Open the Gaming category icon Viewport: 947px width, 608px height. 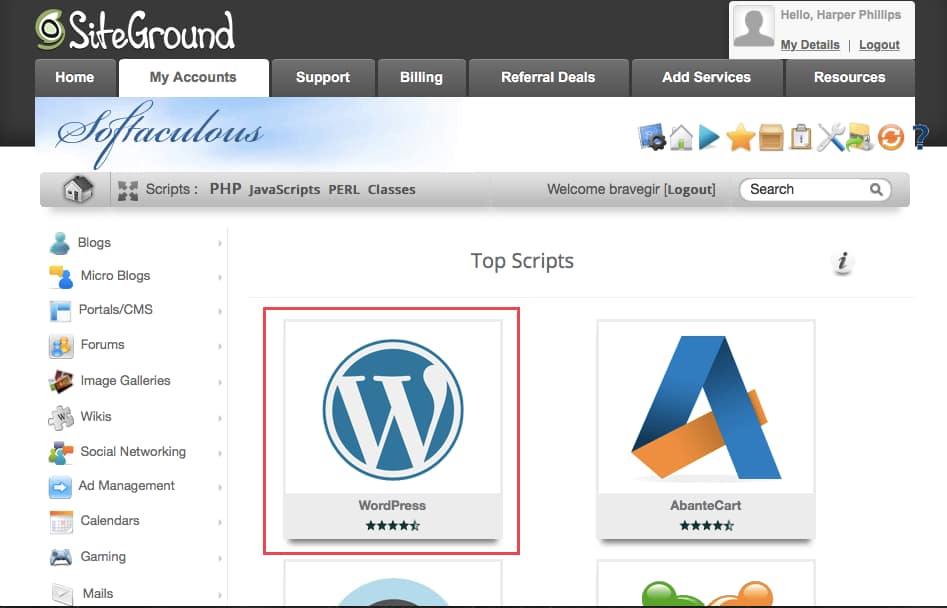pos(60,556)
